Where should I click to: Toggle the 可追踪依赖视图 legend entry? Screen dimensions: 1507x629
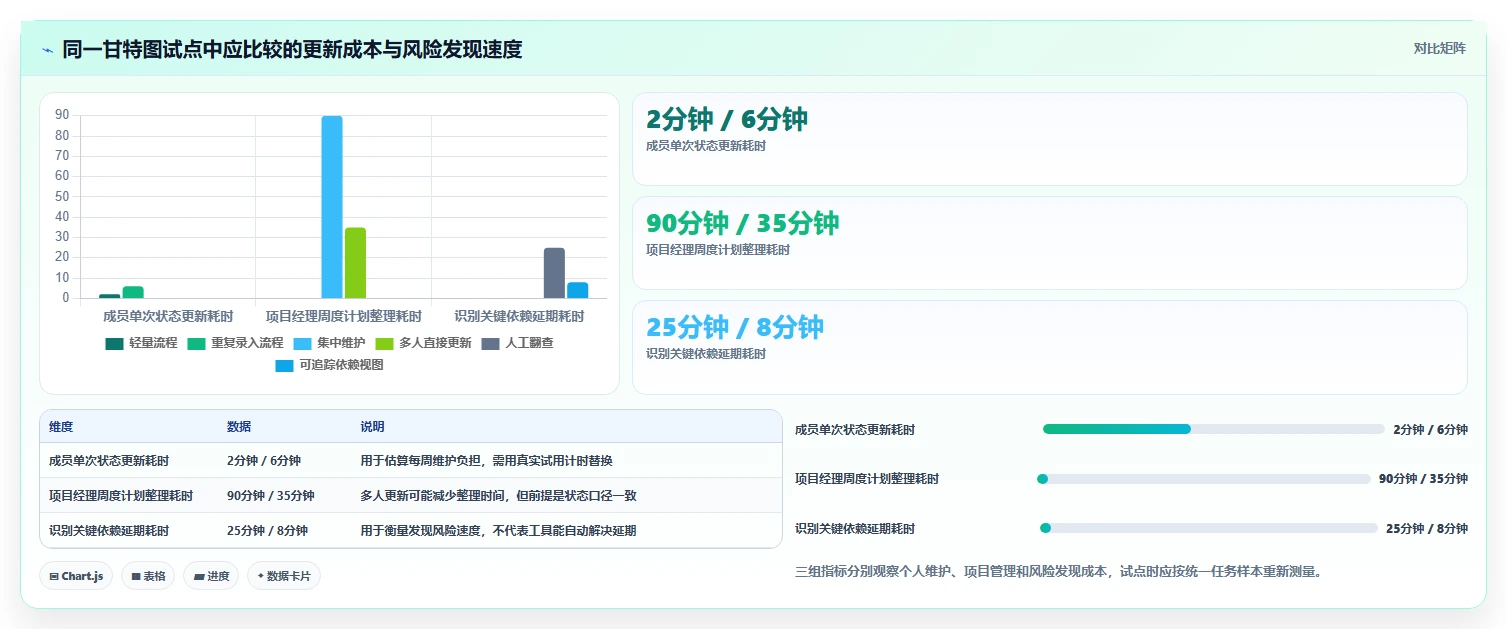click(329, 365)
